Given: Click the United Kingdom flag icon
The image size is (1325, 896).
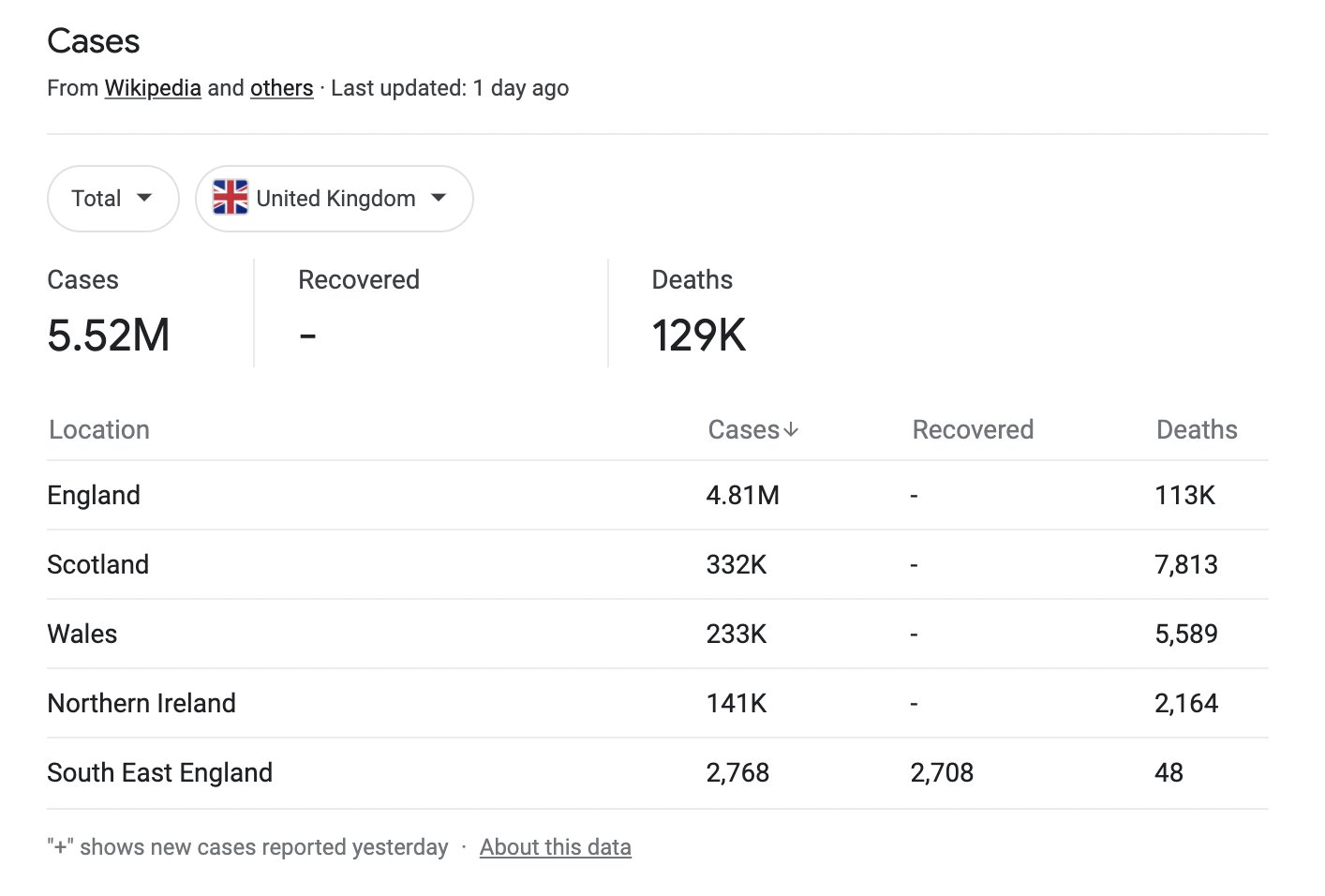Looking at the screenshot, I should click(231, 198).
